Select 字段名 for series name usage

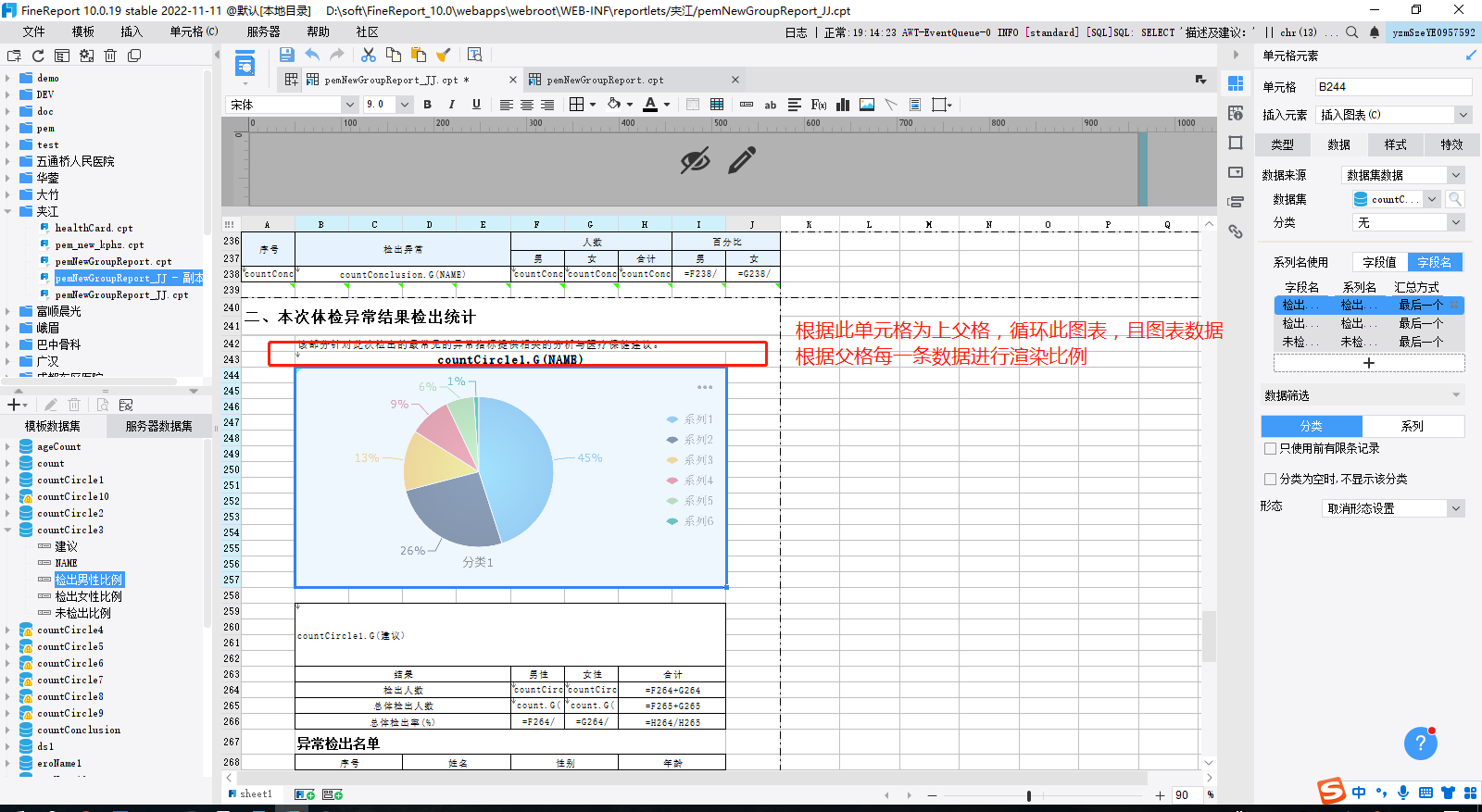[1435, 262]
